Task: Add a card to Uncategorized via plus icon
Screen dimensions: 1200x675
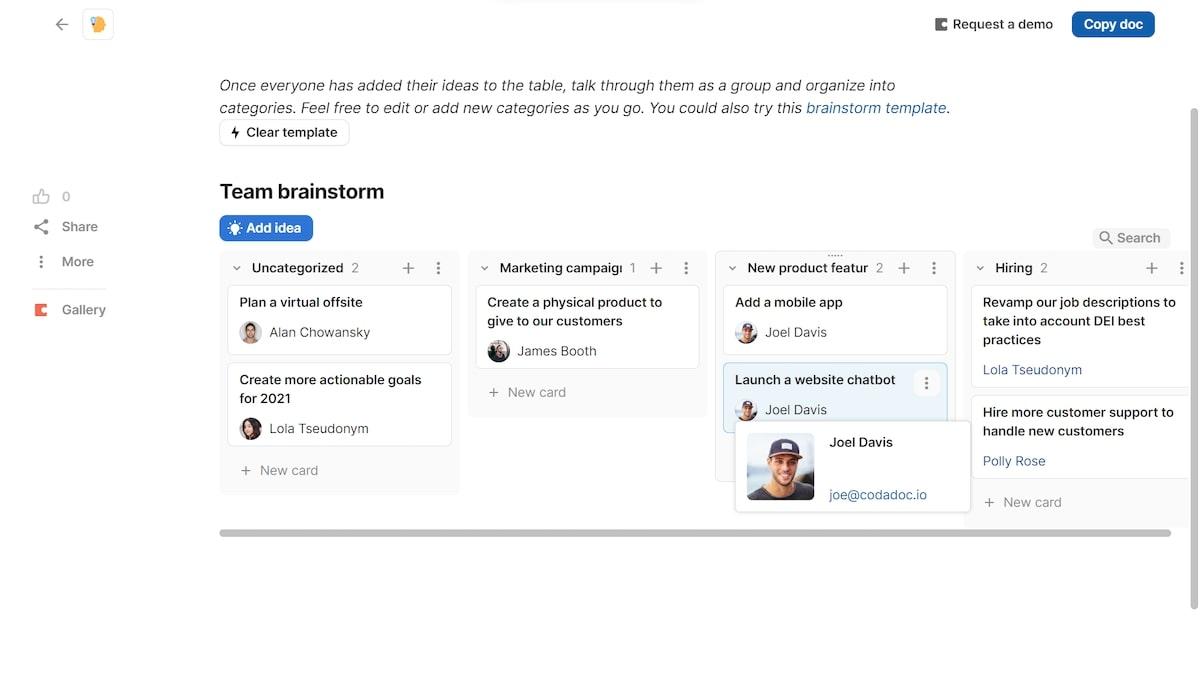Action: tap(408, 268)
